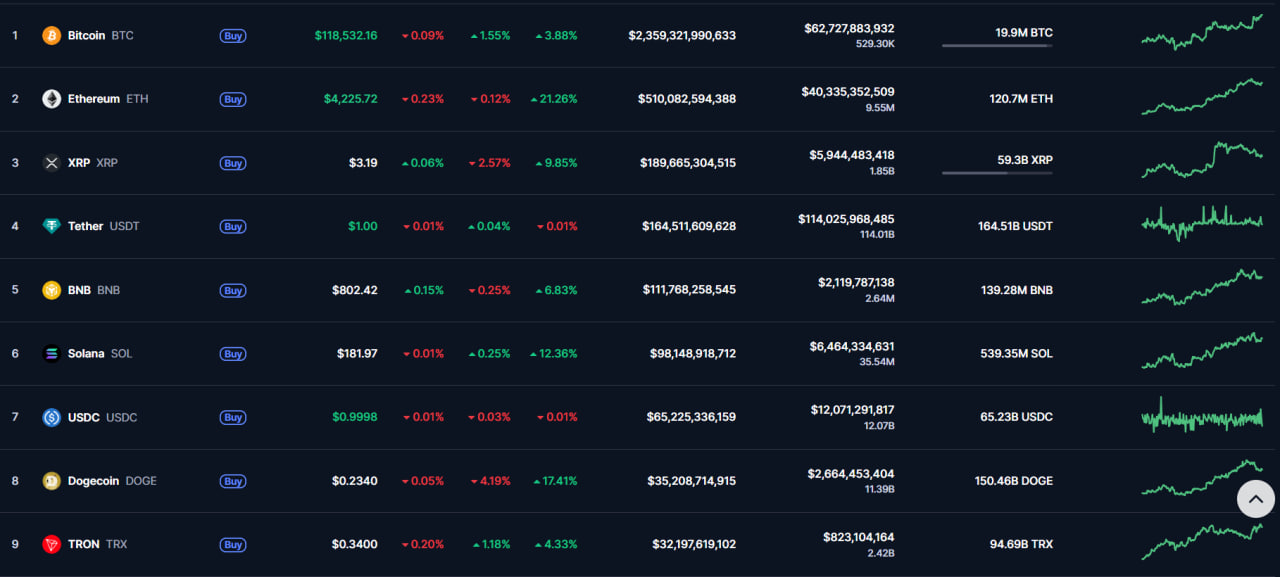Click Buy button for Ethereum
This screenshot has height=577, width=1280.
point(233,99)
